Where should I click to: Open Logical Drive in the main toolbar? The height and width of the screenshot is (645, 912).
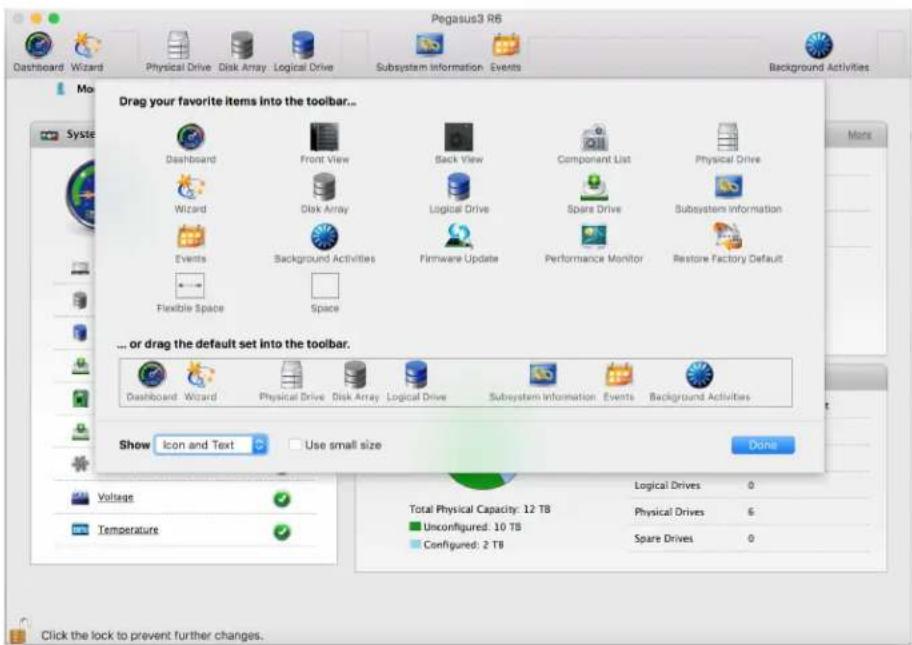(303, 52)
